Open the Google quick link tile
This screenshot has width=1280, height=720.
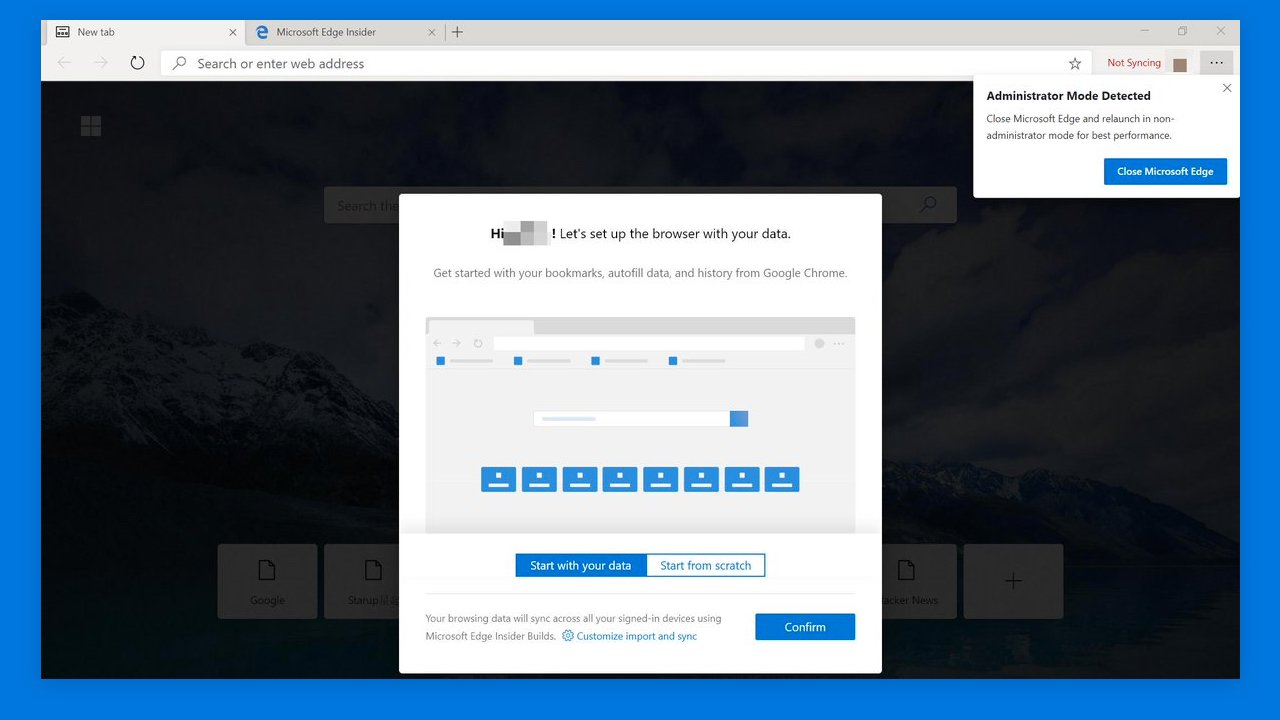tap(267, 581)
